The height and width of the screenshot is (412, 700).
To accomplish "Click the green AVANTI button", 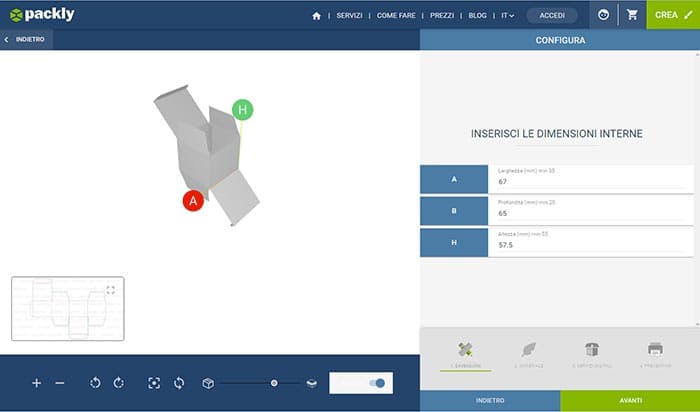I will pos(629,400).
